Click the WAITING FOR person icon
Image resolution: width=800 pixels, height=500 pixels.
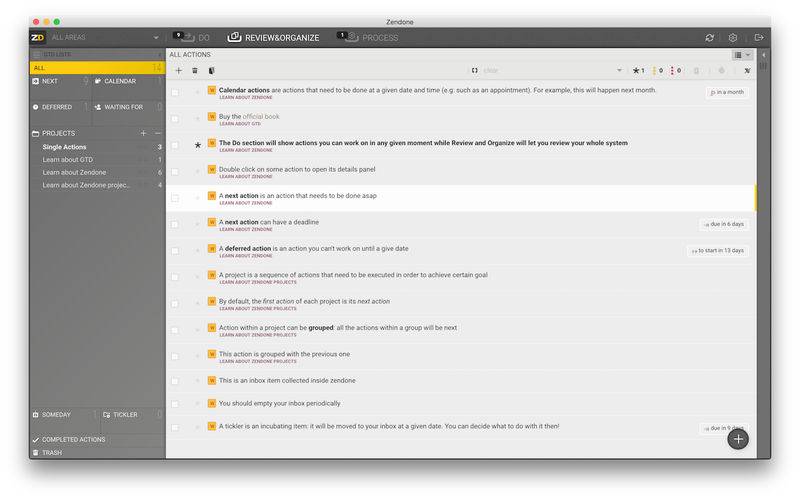[x=98, y=107]
